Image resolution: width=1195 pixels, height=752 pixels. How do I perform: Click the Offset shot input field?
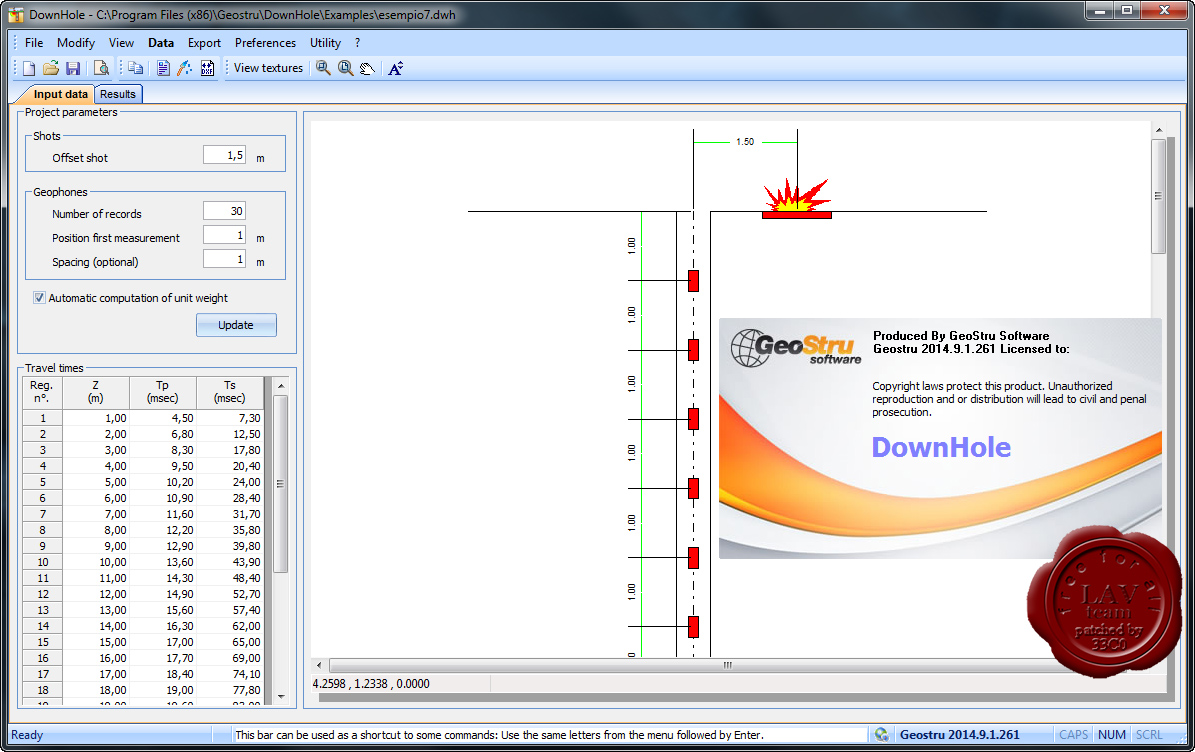(x=225, y=155)
